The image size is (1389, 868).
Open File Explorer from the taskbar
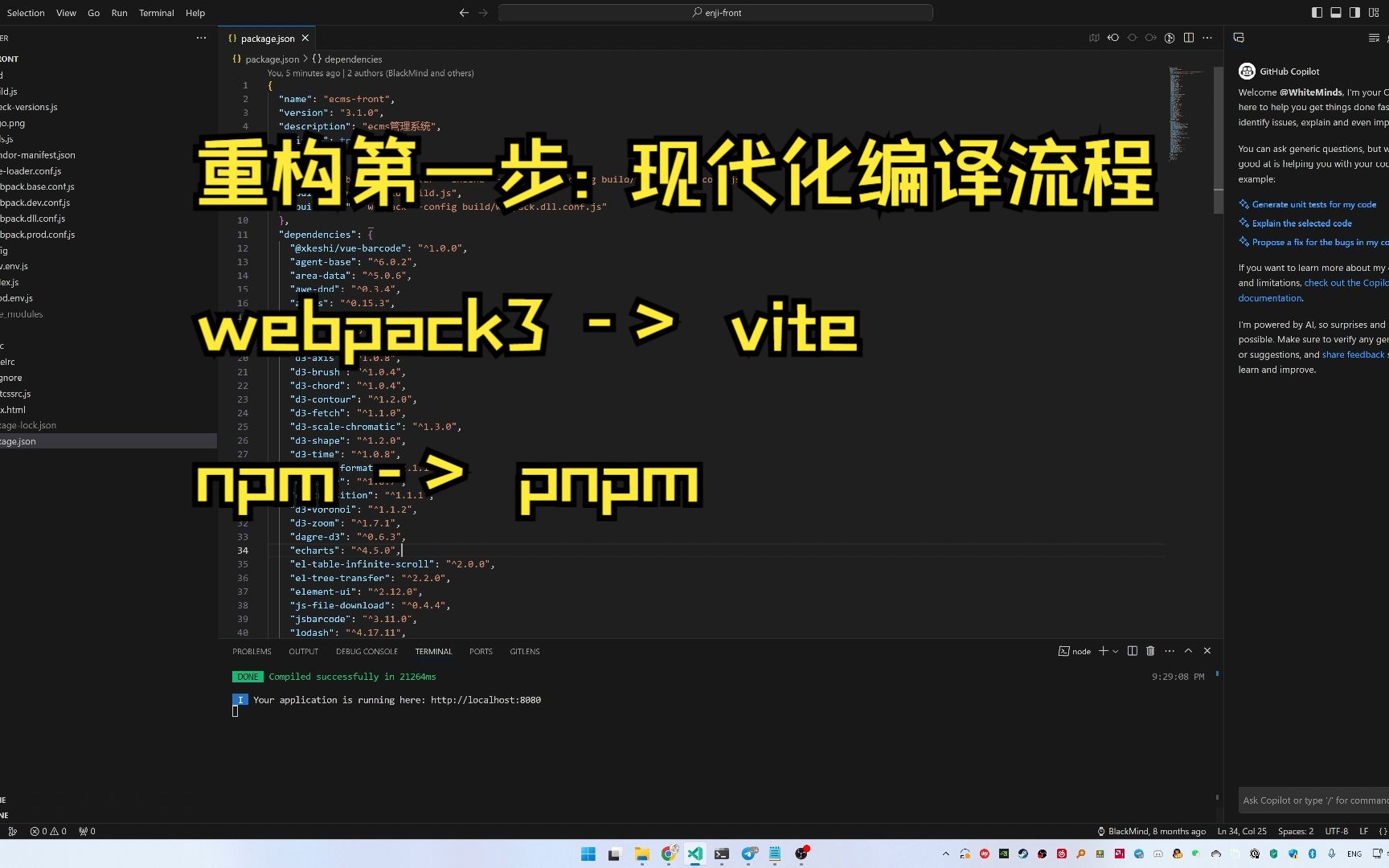tap(641, 854)
